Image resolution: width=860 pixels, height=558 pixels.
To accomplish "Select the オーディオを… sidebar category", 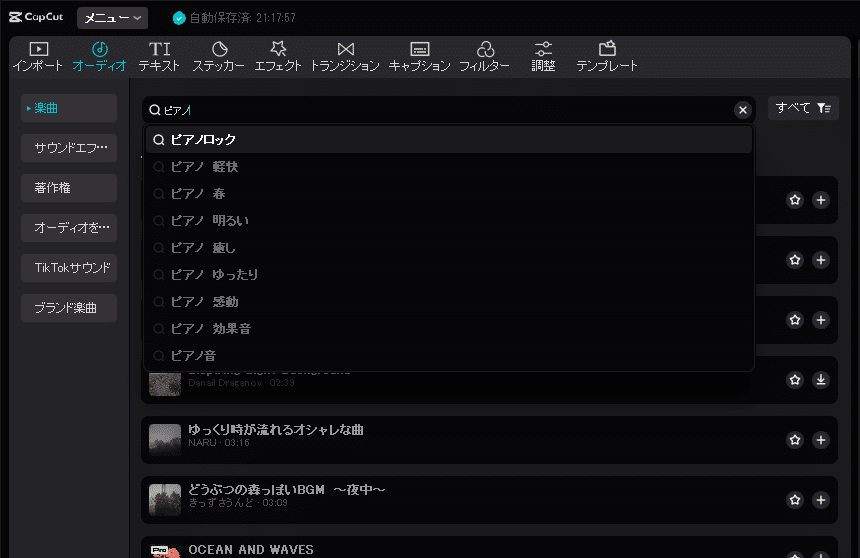I will pyautogui.click(x=69, y=228).
